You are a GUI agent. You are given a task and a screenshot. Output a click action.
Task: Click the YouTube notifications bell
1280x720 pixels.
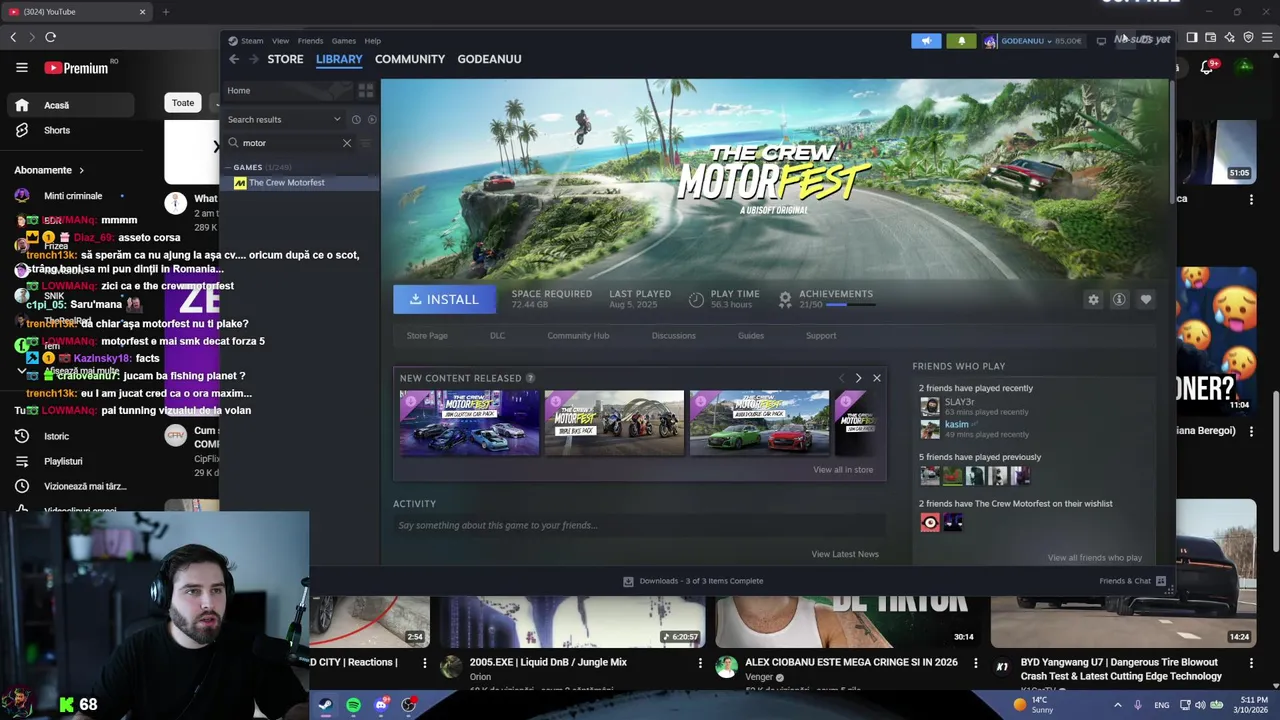[1207, 67]
